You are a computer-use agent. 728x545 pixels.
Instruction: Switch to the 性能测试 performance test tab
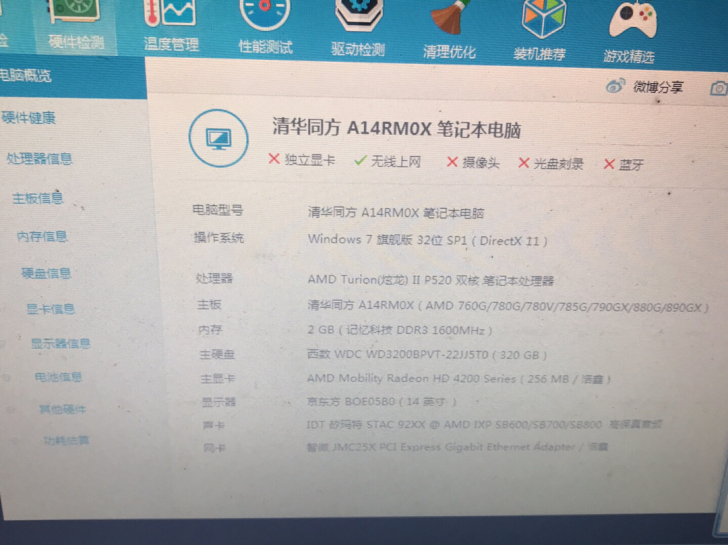[265, 29]
